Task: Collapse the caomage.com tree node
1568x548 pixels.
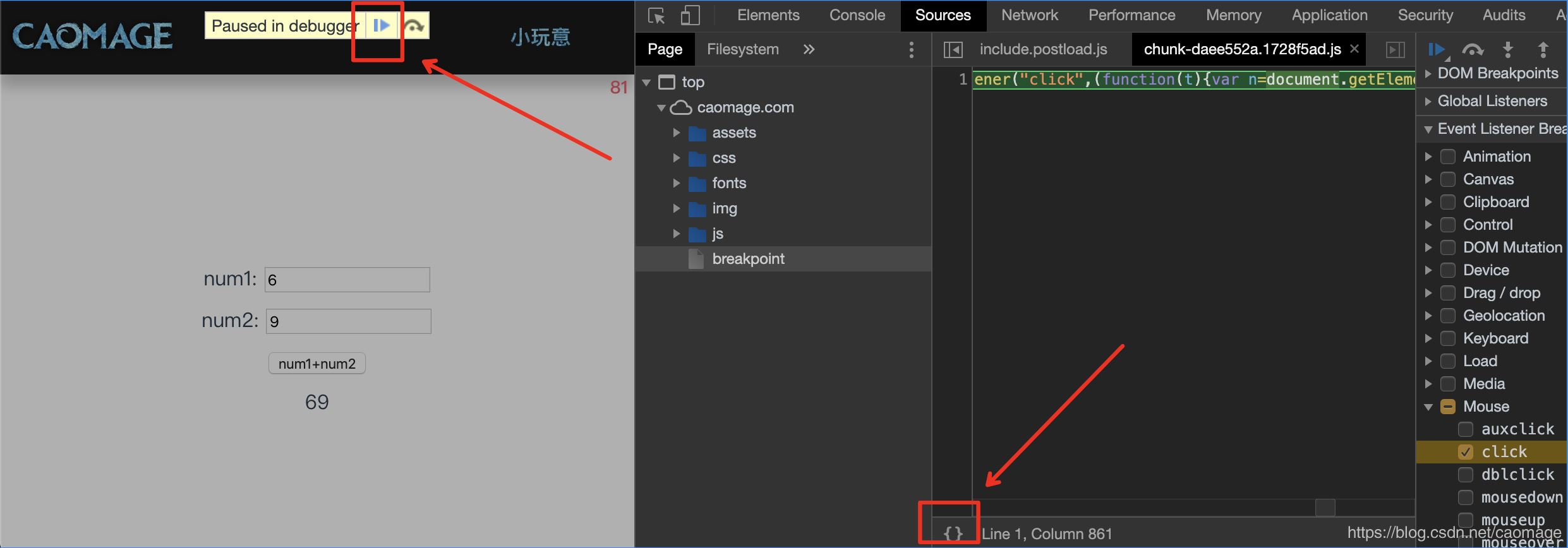Action: click(x=661, y=107)
